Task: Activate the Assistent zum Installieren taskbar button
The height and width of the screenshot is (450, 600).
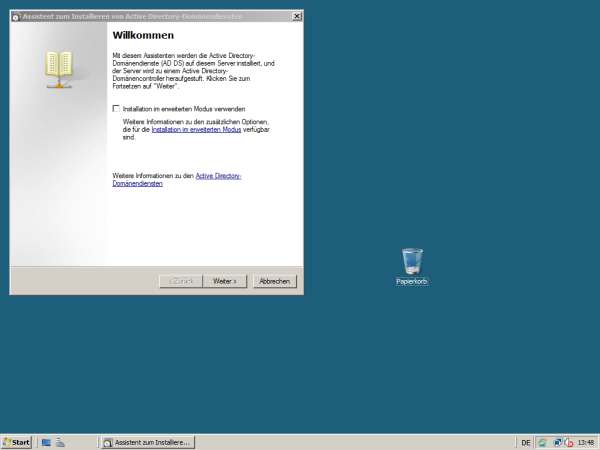Action: (x=148, y=442)
